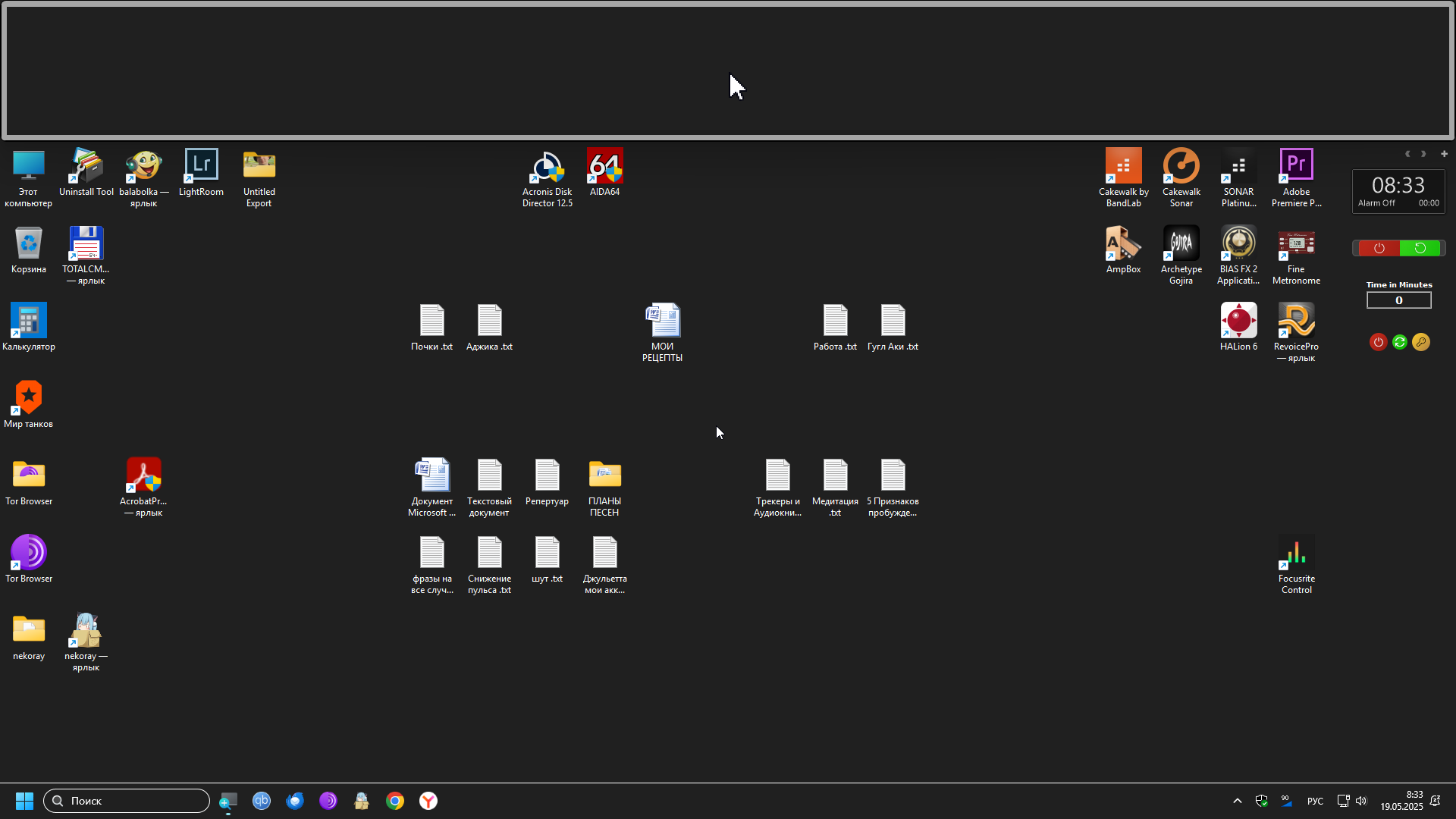The width and height of the screenshot is (1456, 819).
Task: Click the red power half of widget bar
Action: tap(1378, 248)
